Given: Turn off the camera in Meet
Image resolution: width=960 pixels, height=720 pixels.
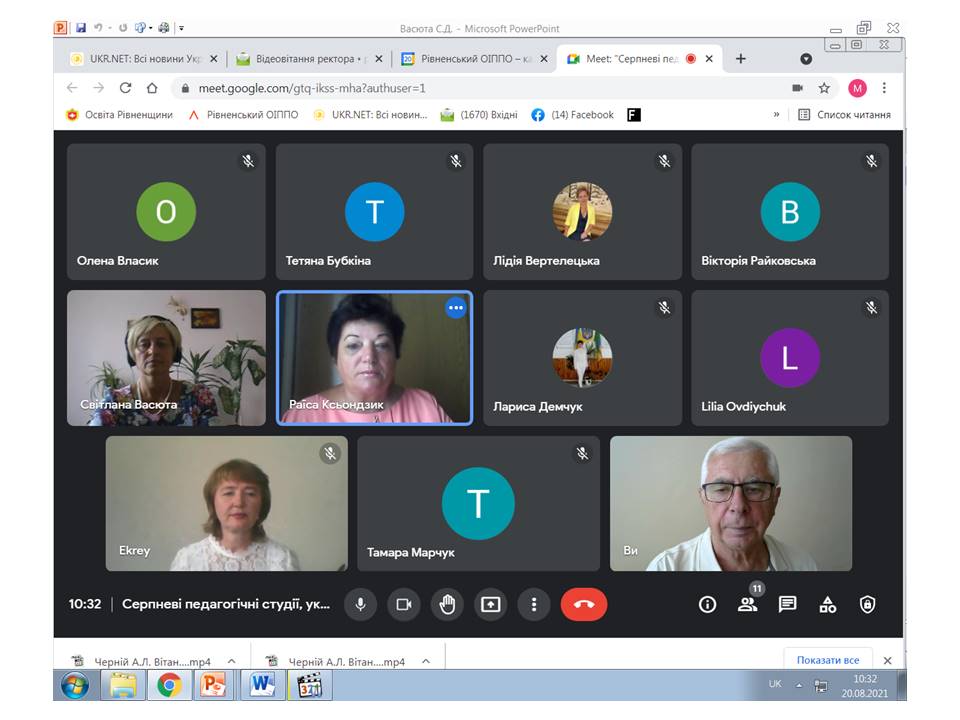Looking at the screenshot, I should point(404,604).
